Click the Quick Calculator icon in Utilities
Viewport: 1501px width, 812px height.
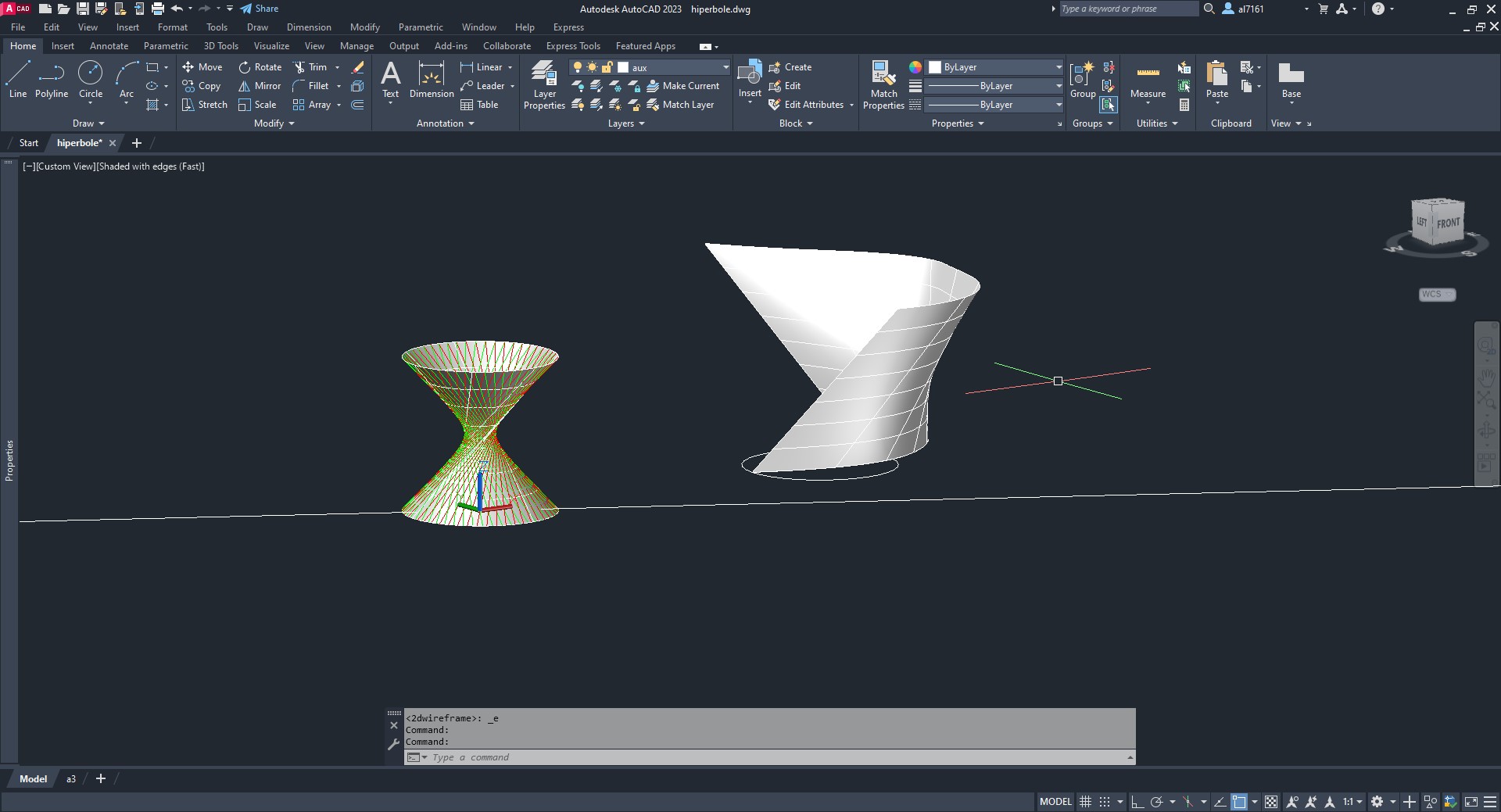[x=1184, y=105]
